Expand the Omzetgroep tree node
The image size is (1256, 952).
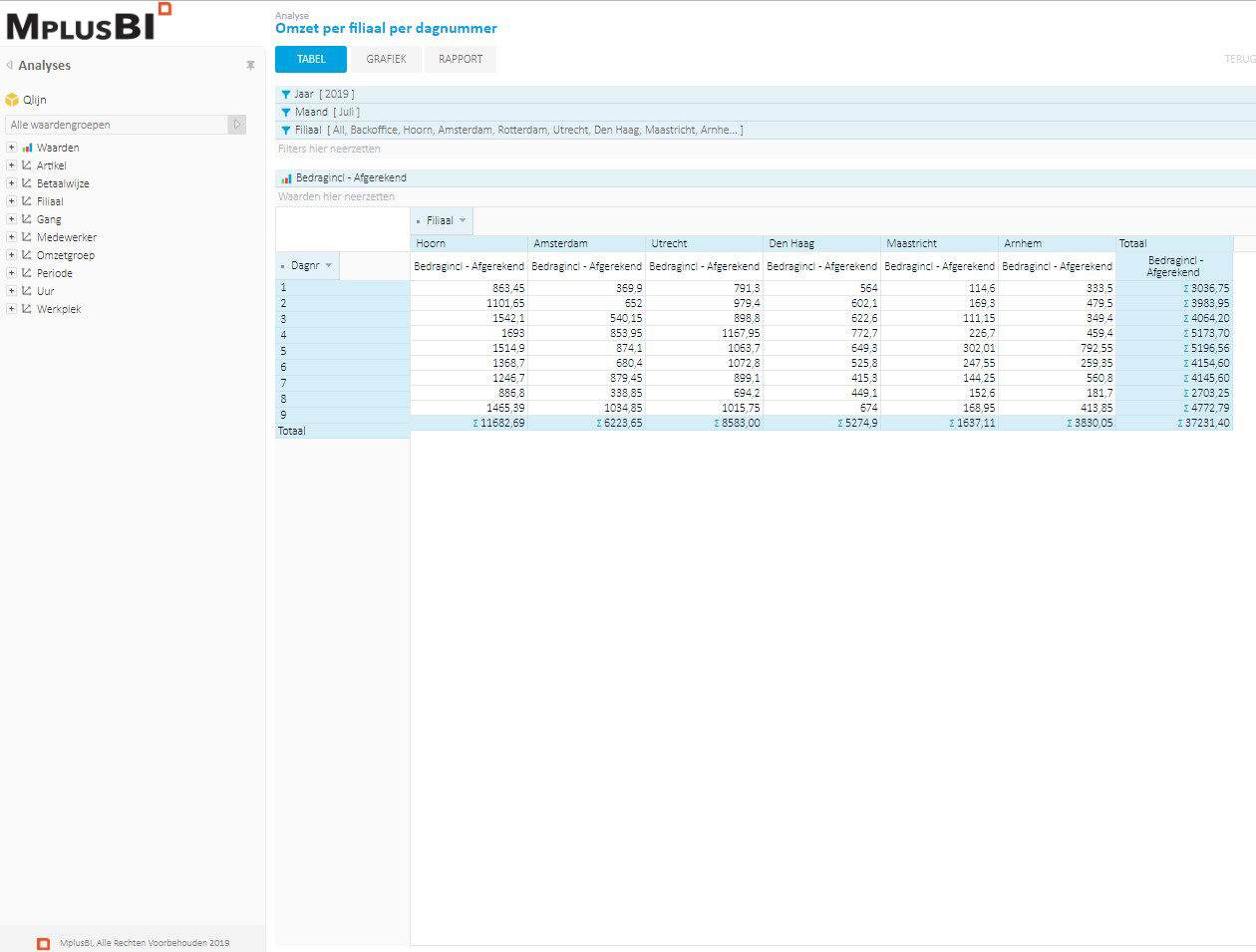click(x=11, y=255)
